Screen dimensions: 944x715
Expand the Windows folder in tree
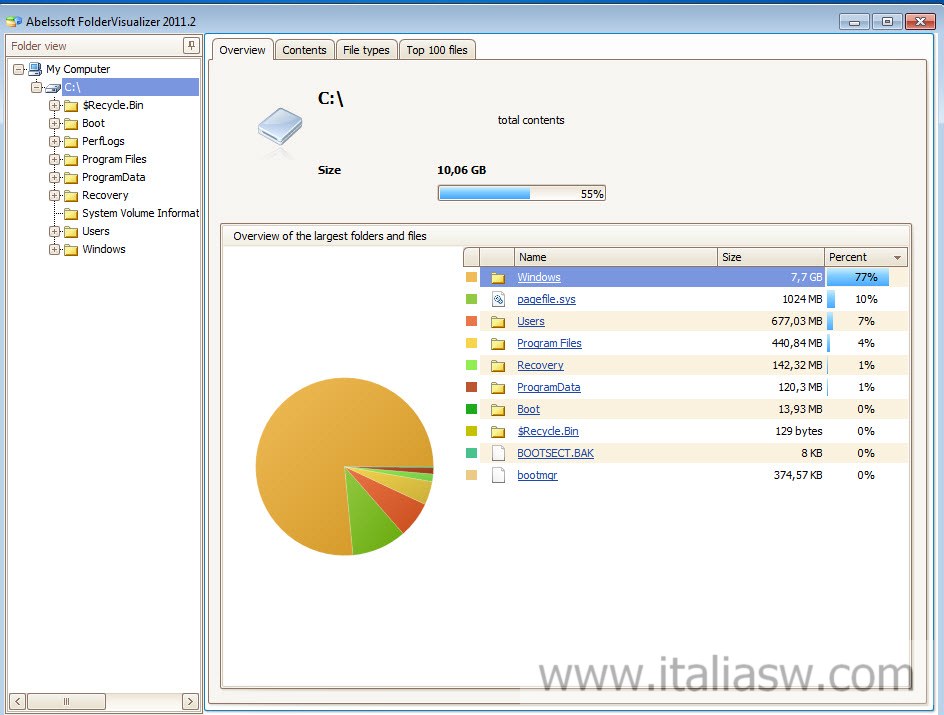[x=55, y=250]
